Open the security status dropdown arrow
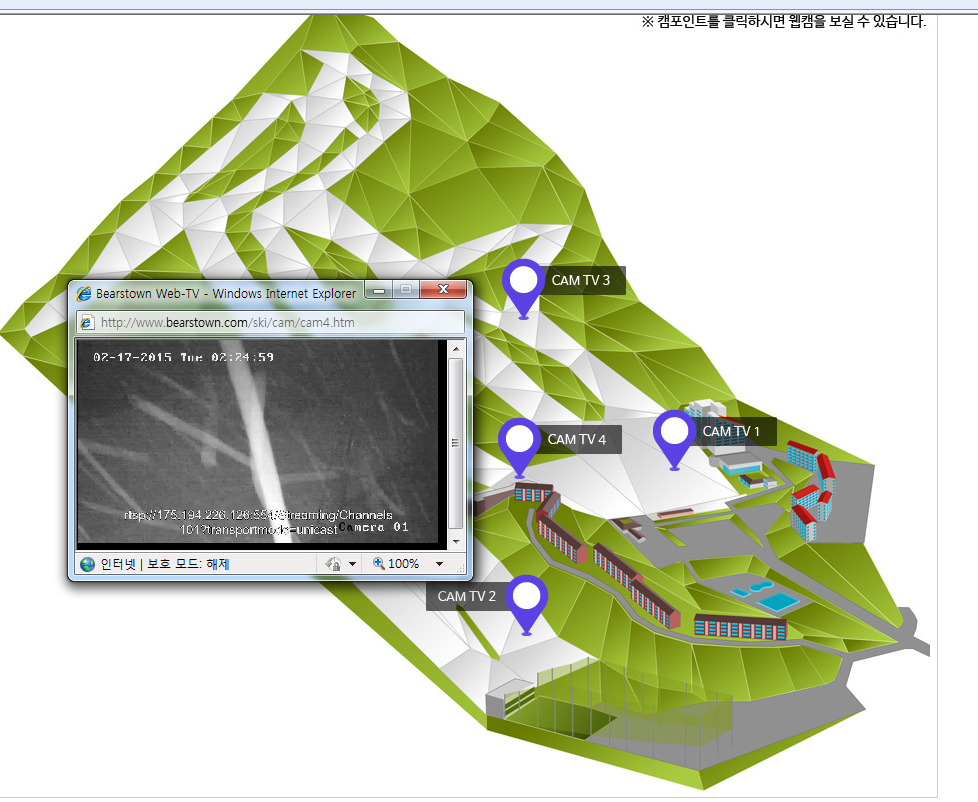978x802 pixels. (352, 564)
